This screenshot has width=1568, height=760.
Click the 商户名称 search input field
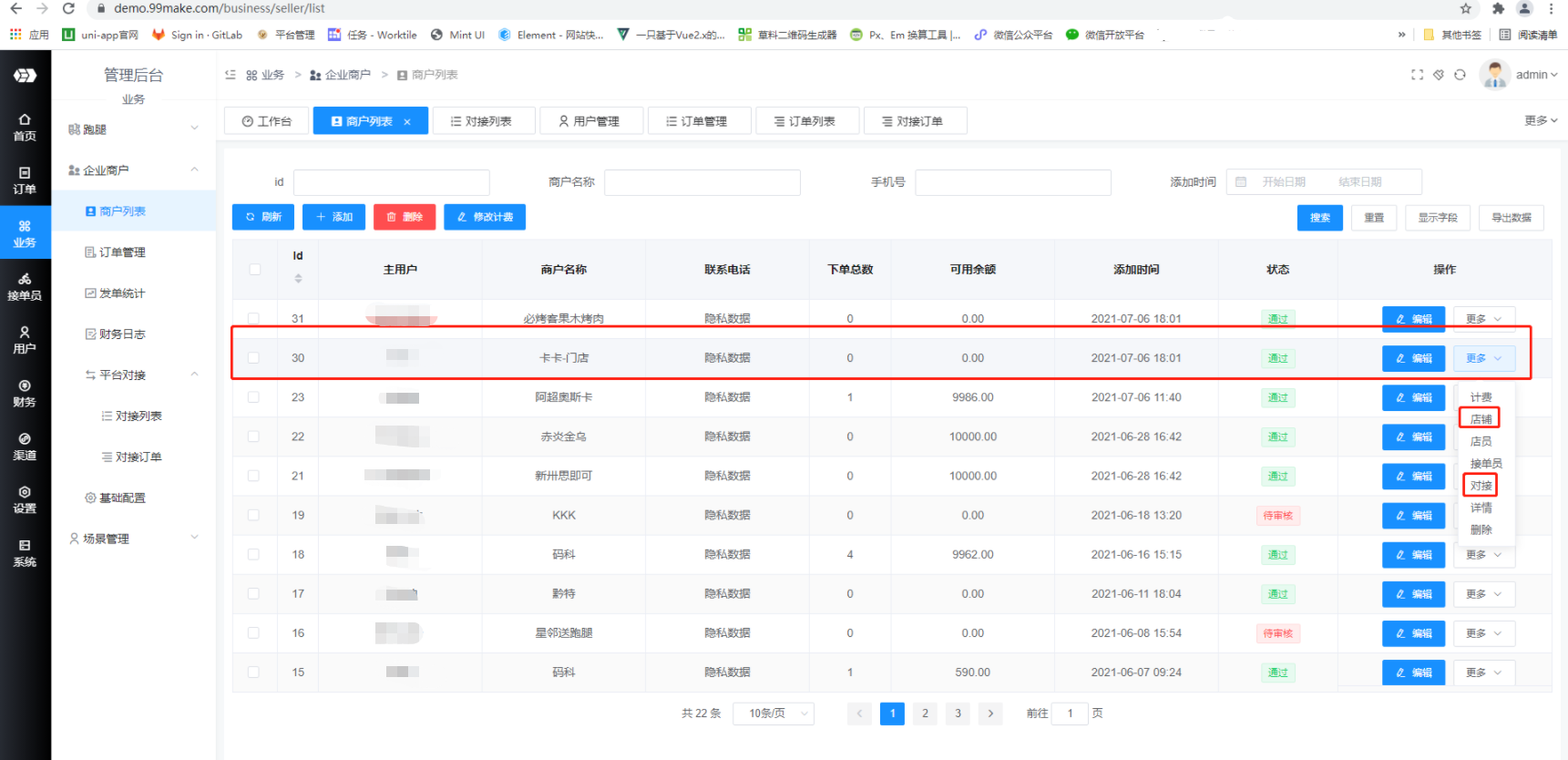tap(702, 182)
